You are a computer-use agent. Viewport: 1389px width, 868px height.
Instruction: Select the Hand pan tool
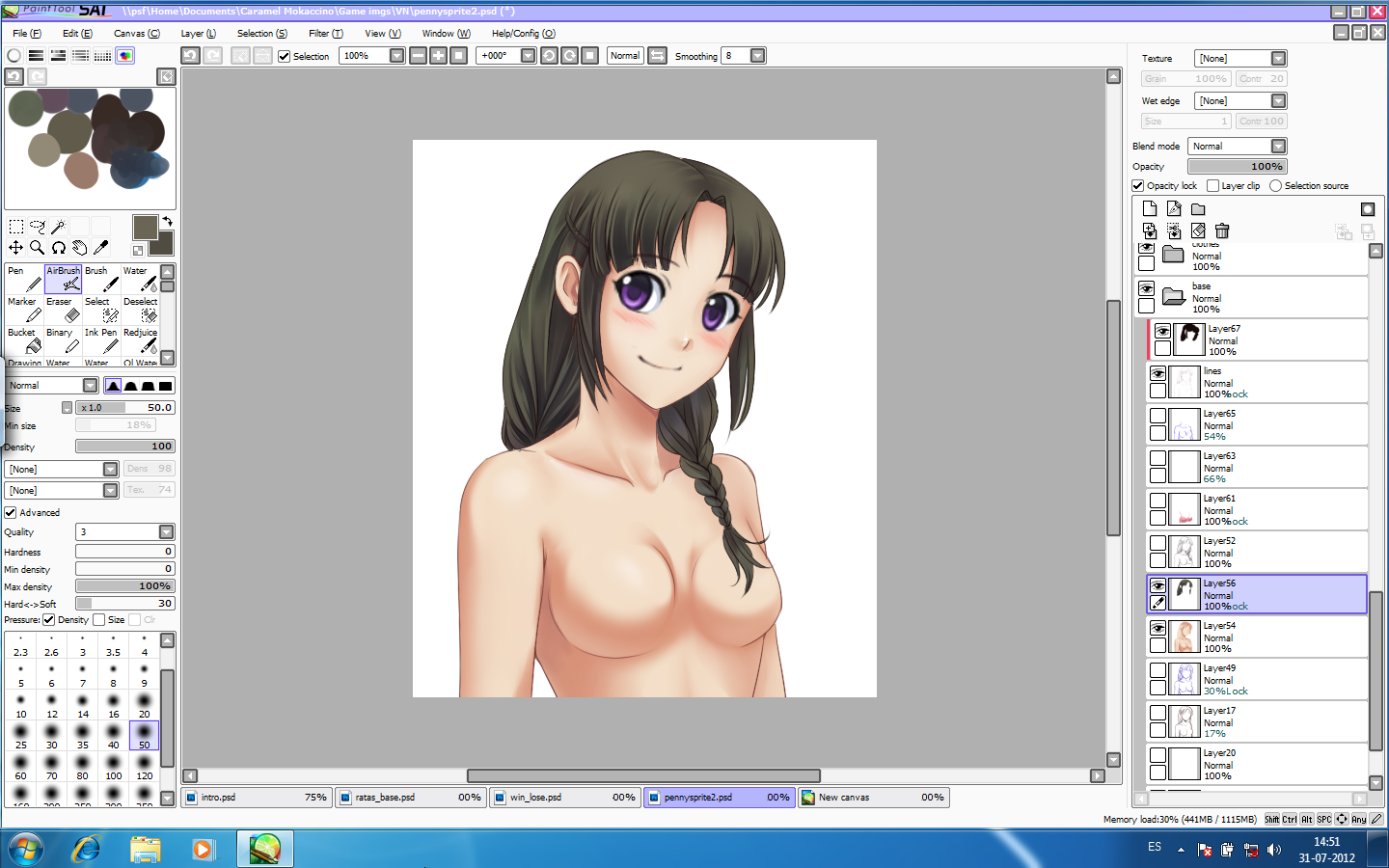coord(79,248)
